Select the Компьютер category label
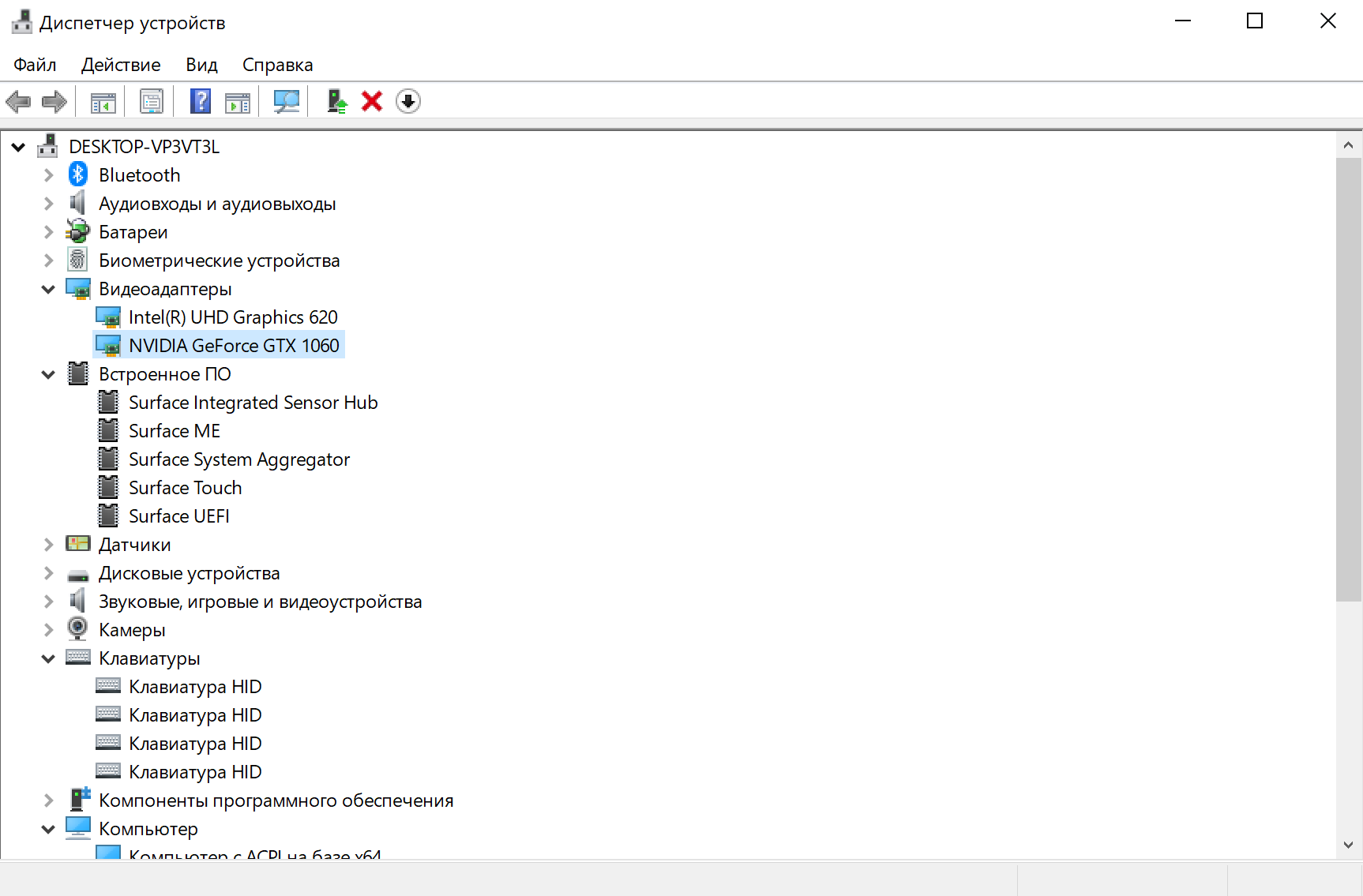 (148, 829)
